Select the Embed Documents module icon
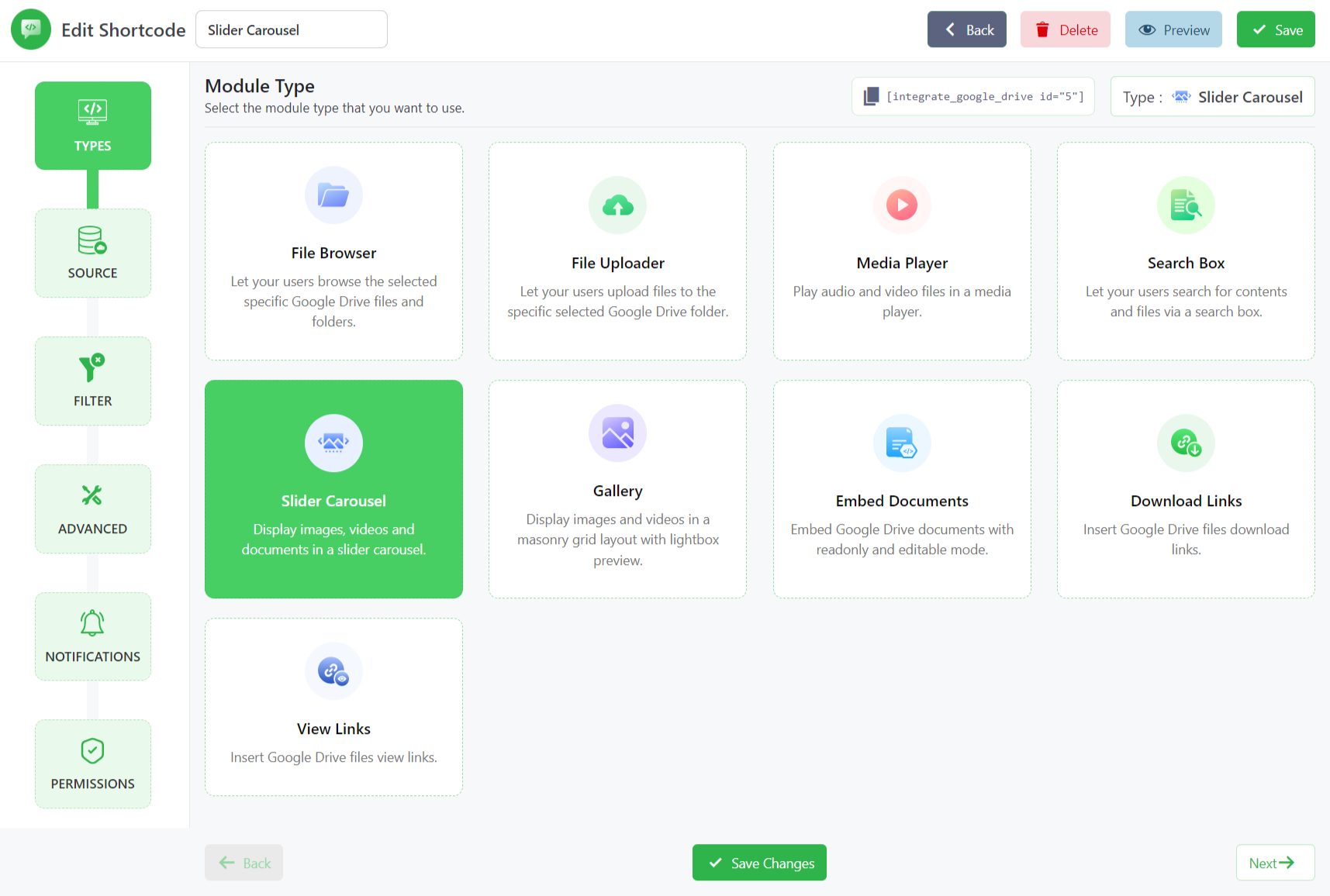The width and height of the screenshot is (1330, 896). pos(902,443)
